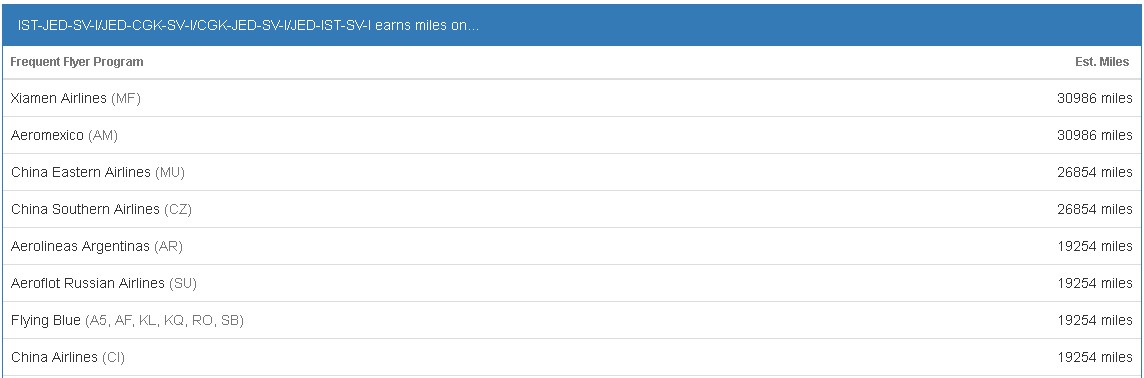This screenshot has height=378, width=1144.
Task: Click the Est. Miles column header
Action: (x=1102, y=62)
